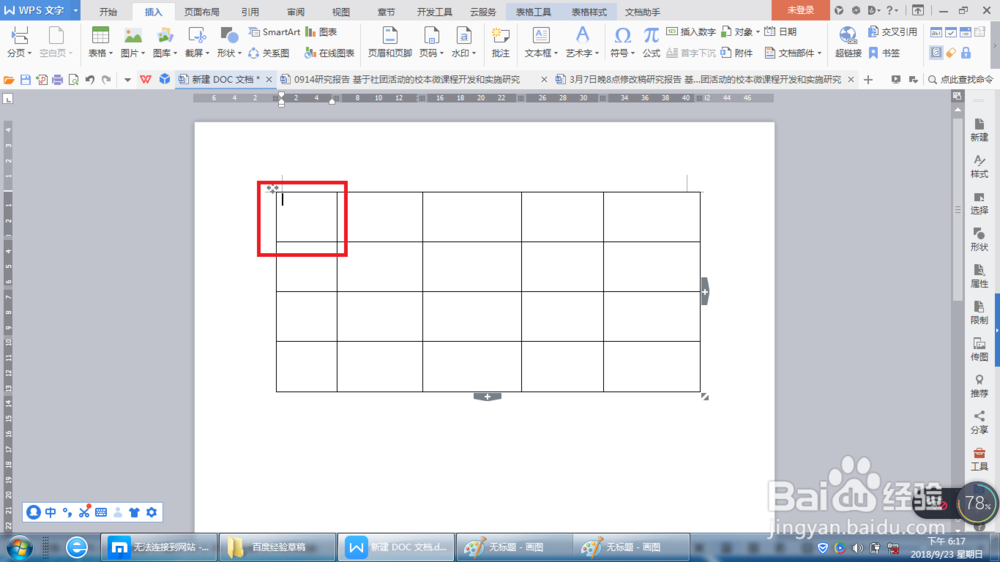Add a 批注 comment
The width and height of the screenshot is (1000, 562).
pyautogui.click(x=501, y=42)
